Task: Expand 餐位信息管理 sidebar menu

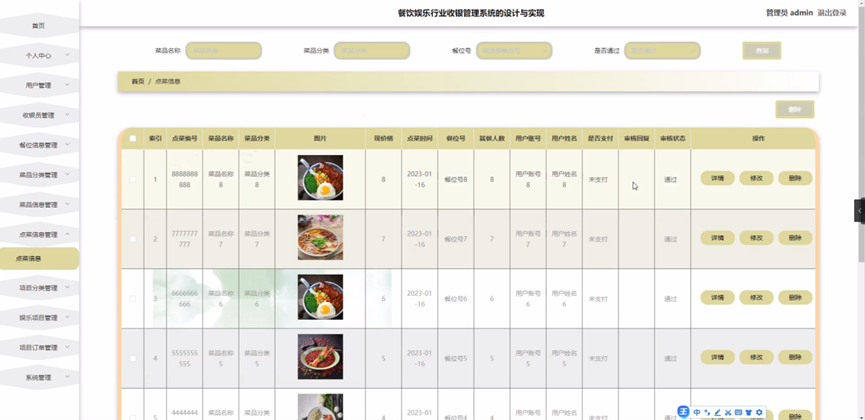Action: coord(39,145)
